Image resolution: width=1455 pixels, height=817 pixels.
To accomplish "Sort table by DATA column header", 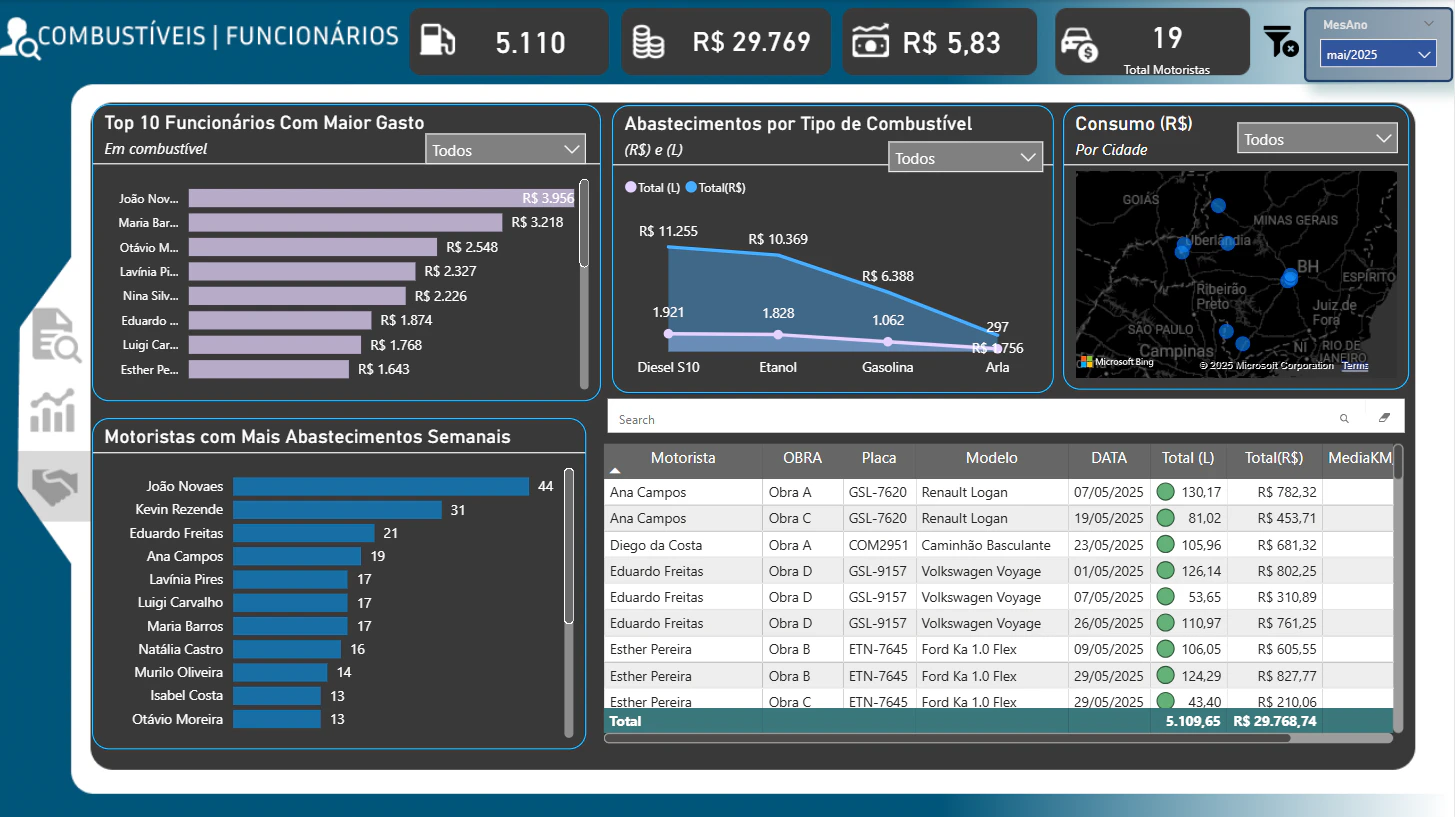I will [1109, 458].
